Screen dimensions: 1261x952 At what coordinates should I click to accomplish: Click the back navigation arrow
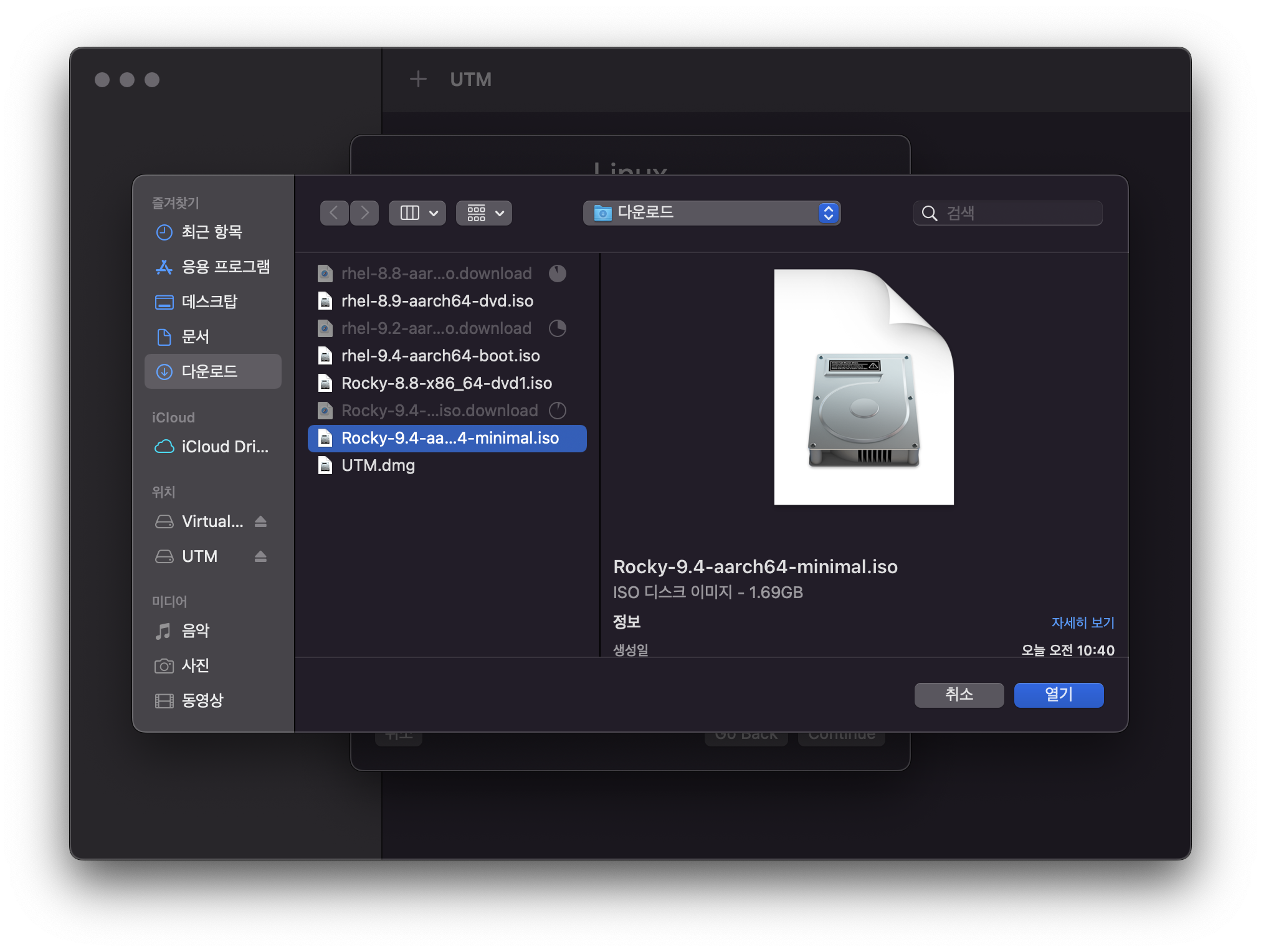[x=334, y=213]
